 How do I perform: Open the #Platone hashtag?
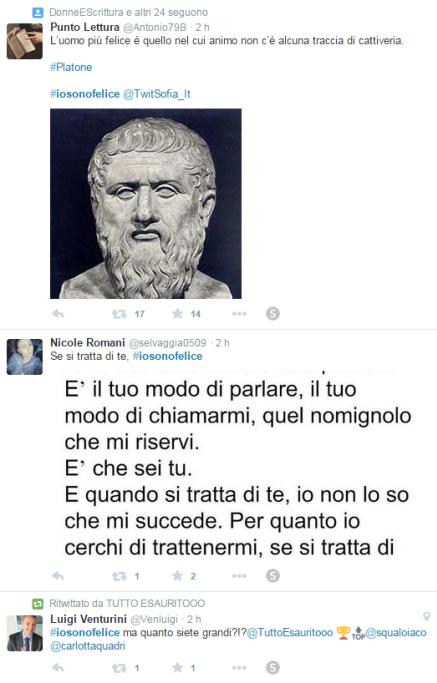(x=71, y=67)
